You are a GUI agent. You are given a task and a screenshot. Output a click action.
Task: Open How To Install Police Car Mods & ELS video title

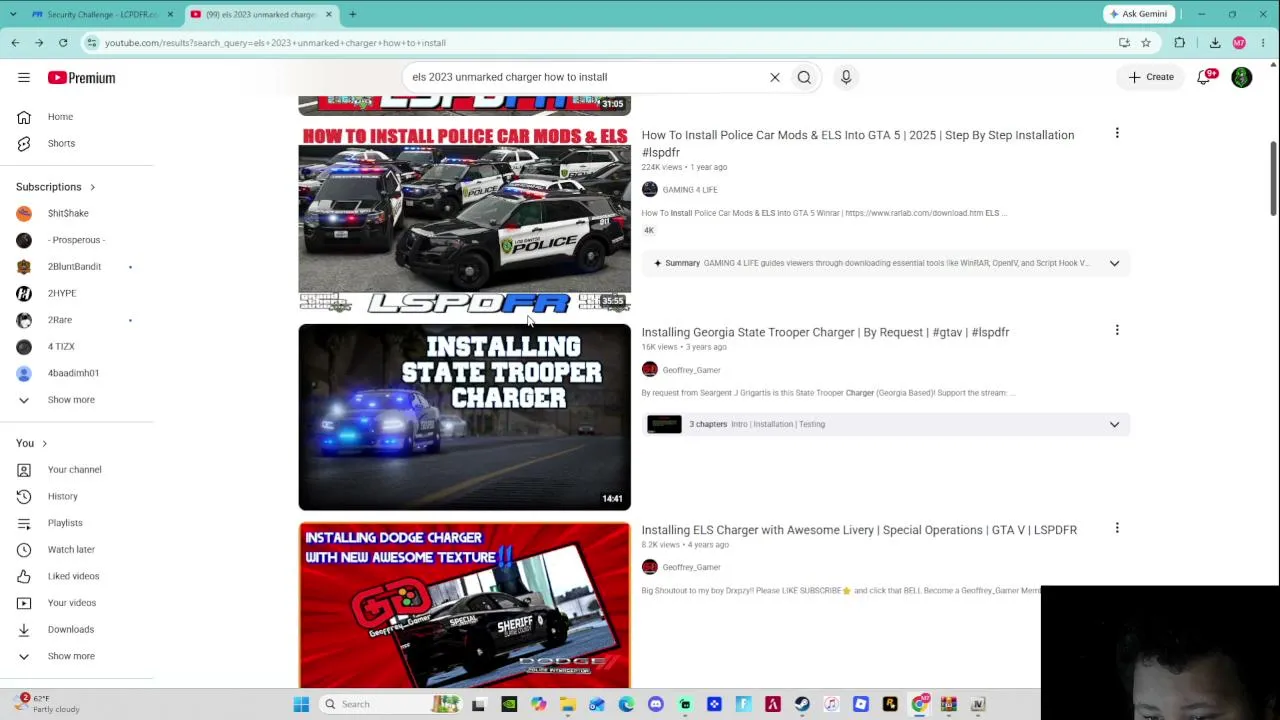click(858, 144)
